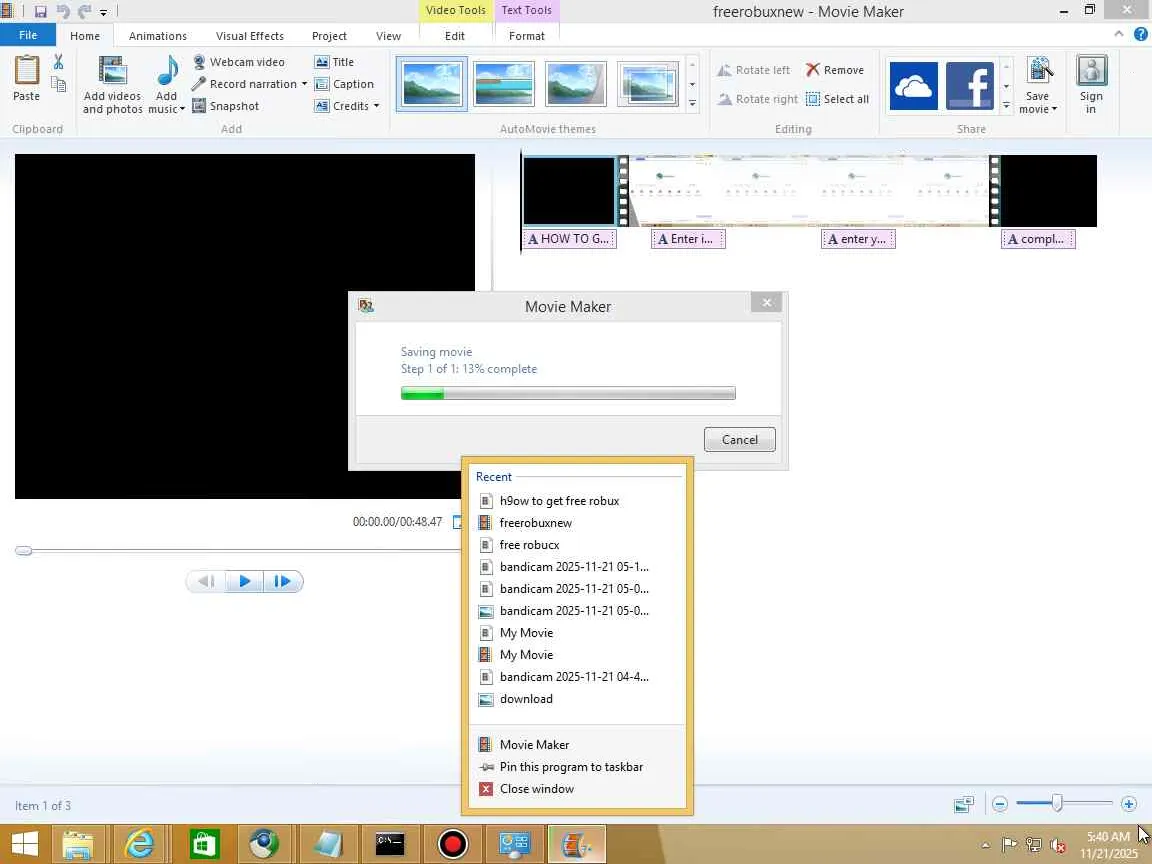Click Select all in Editing group

coord(838,98)
